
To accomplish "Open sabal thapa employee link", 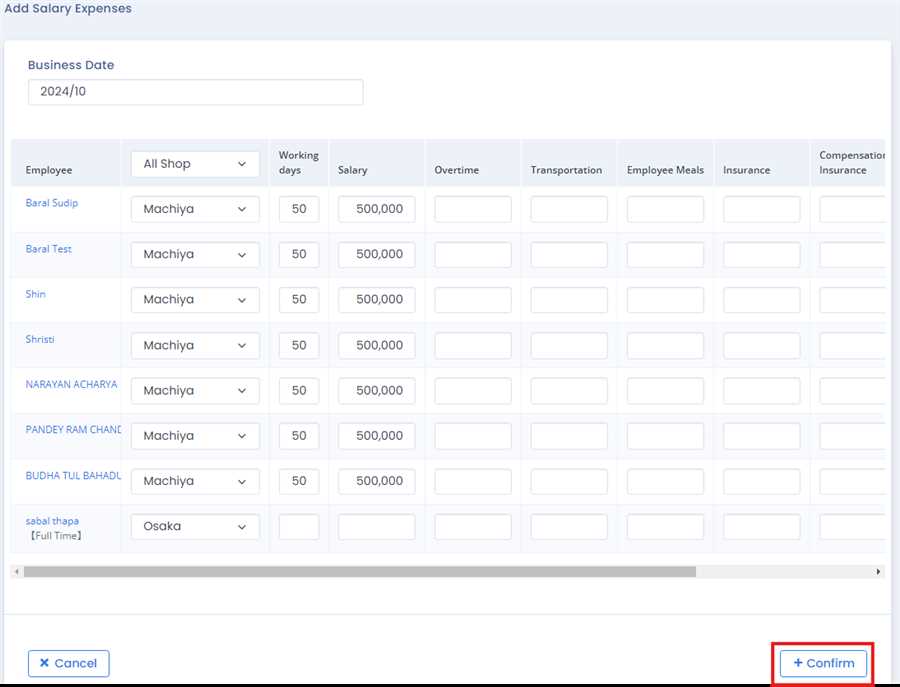I will (52, 521).
